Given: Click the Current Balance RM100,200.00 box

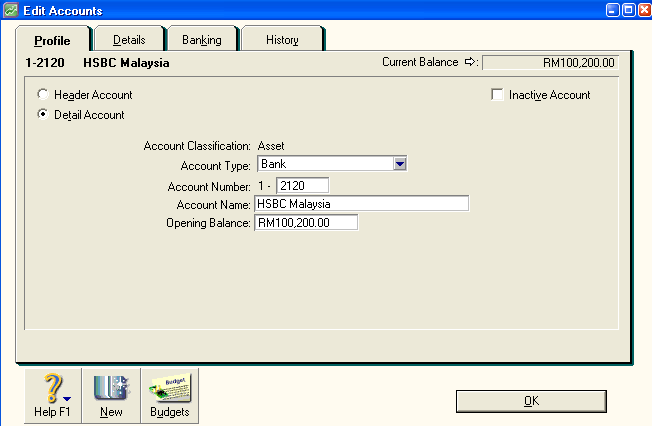Looking at the screenshot, I should [551, 62].
